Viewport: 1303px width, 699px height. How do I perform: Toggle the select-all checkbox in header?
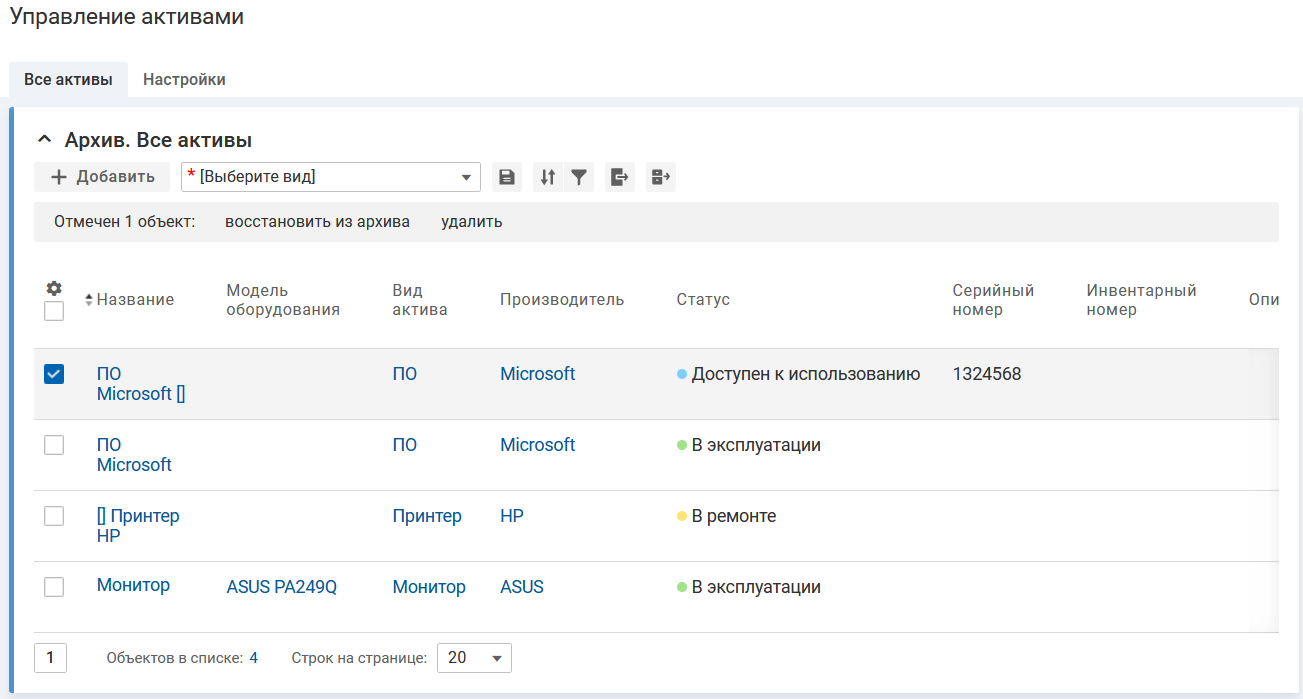pos(54,311)
